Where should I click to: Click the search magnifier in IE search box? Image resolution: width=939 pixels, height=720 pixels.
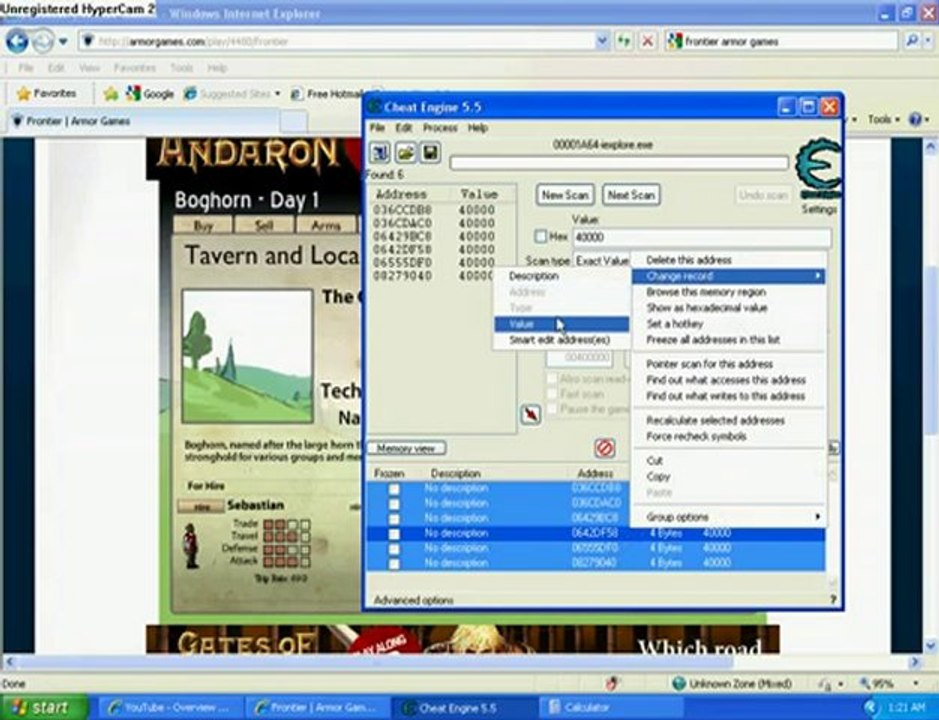coord(911,41)
